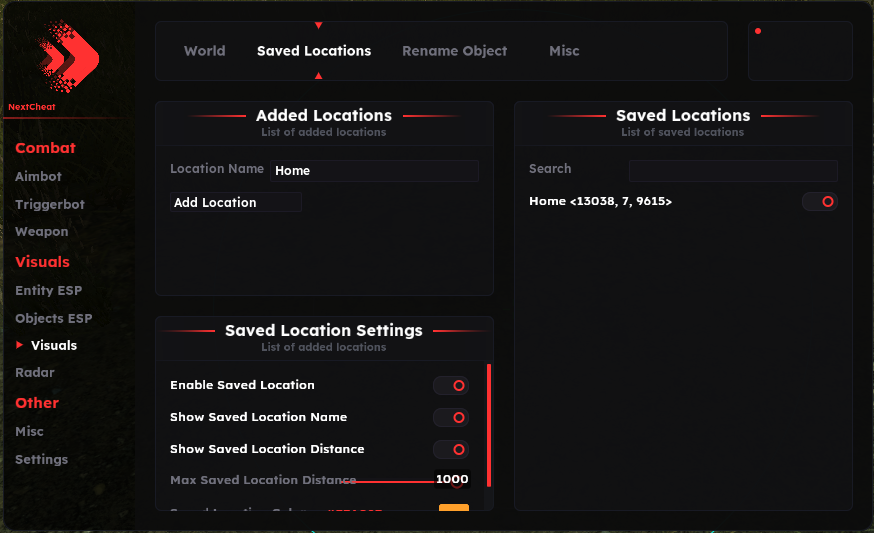Select the Misc tab in top bar
Viewport: 874px width, 533px height.
[564, 51]
